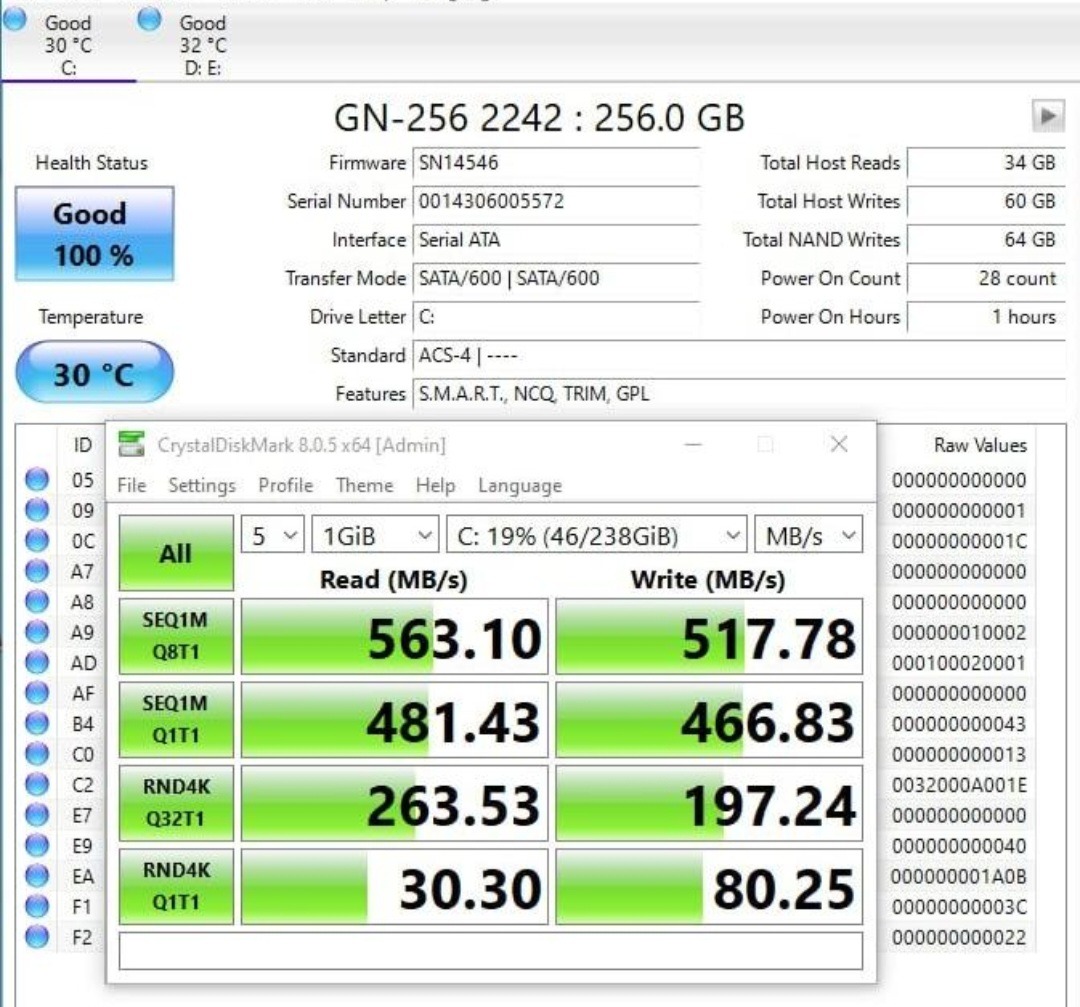Click status circle for attribute 05

pyautogui.click(x=37, y=479)
